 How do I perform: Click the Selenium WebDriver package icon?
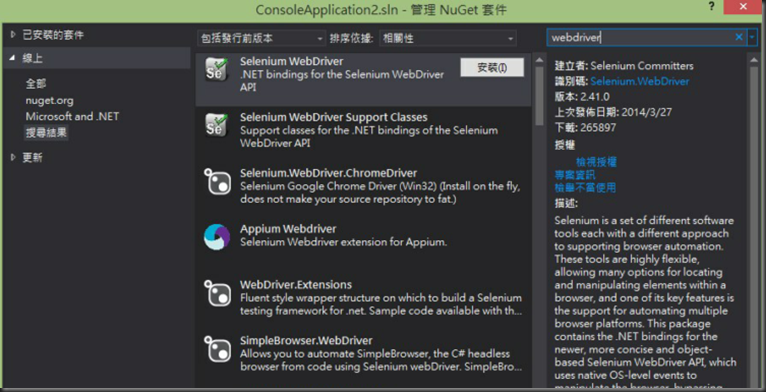[x=216, y=70]
